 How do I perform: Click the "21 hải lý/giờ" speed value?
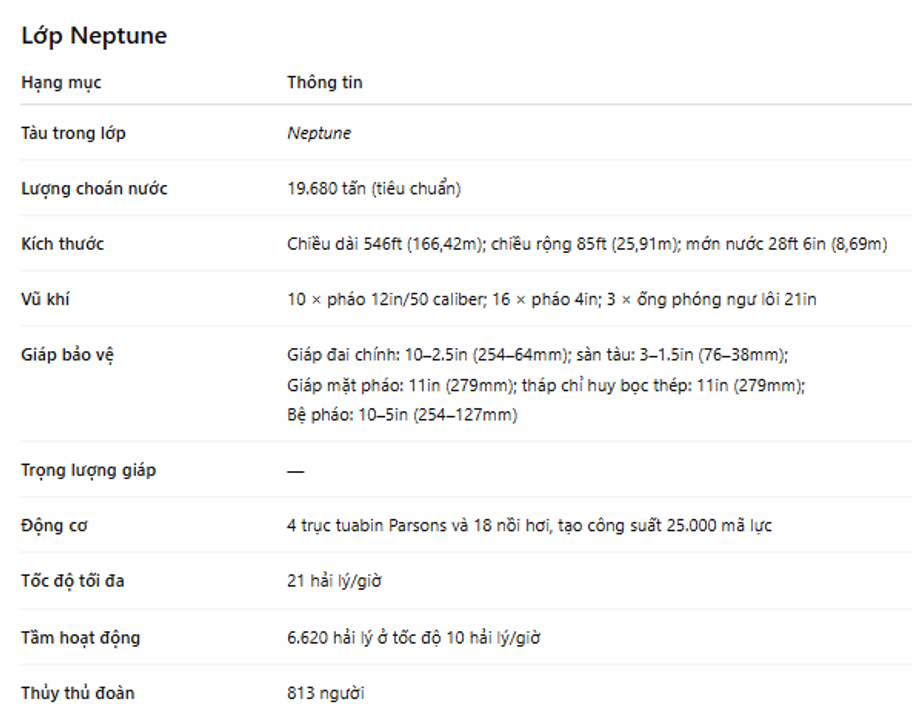[334, 580]
